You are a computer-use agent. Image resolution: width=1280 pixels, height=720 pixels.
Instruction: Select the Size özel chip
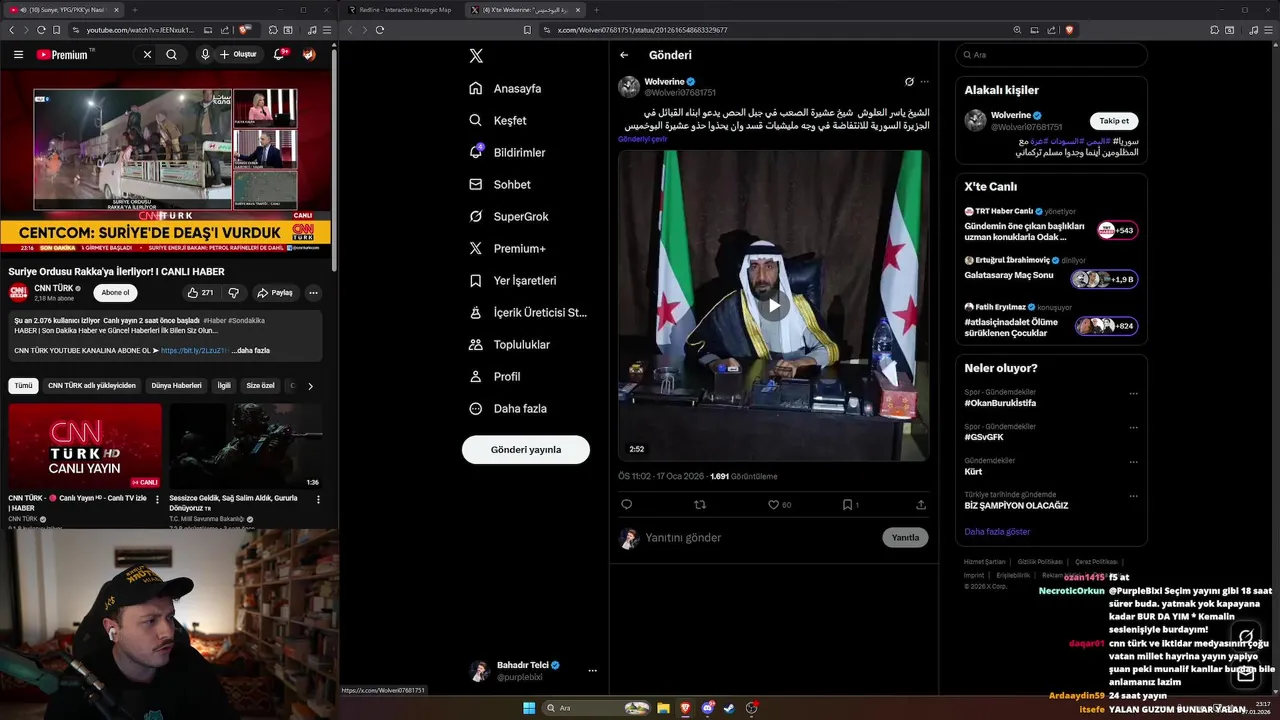[260, 385]
